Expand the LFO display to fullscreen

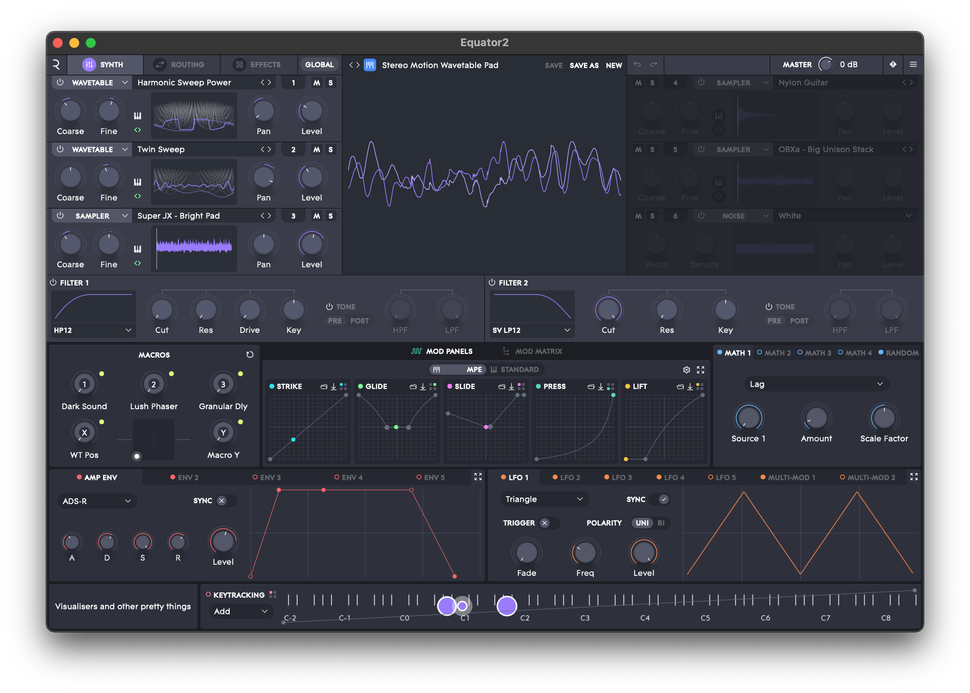(914, 476)
